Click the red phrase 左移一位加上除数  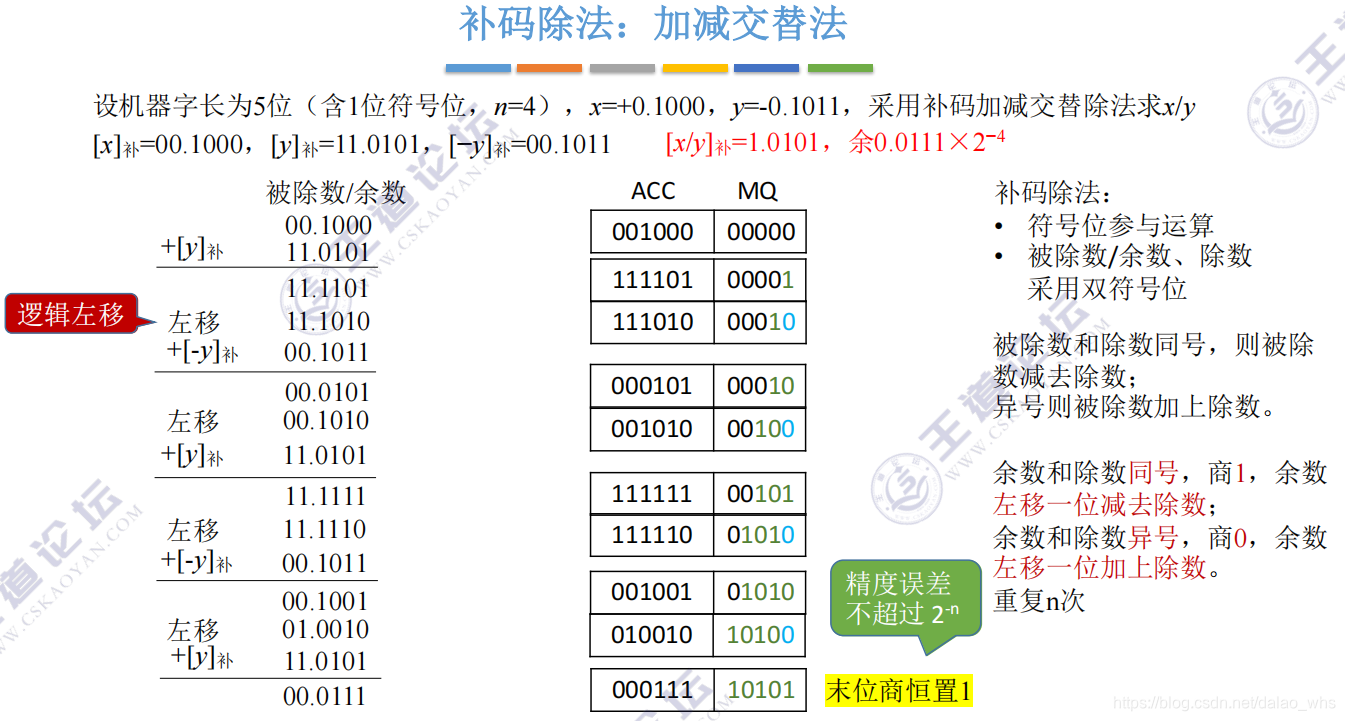point(1100,567)
